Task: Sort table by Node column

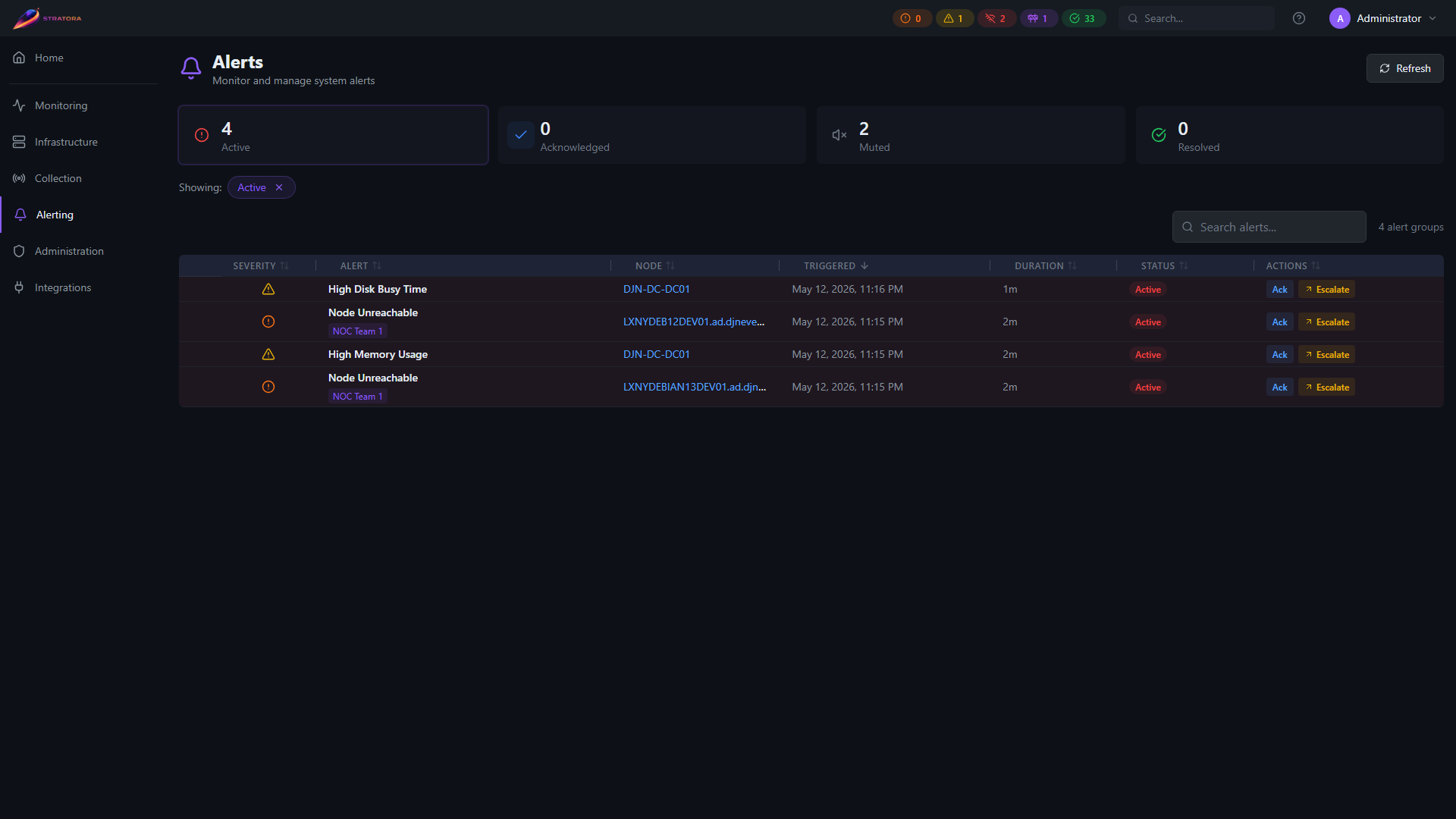Action: pos(654,265)
